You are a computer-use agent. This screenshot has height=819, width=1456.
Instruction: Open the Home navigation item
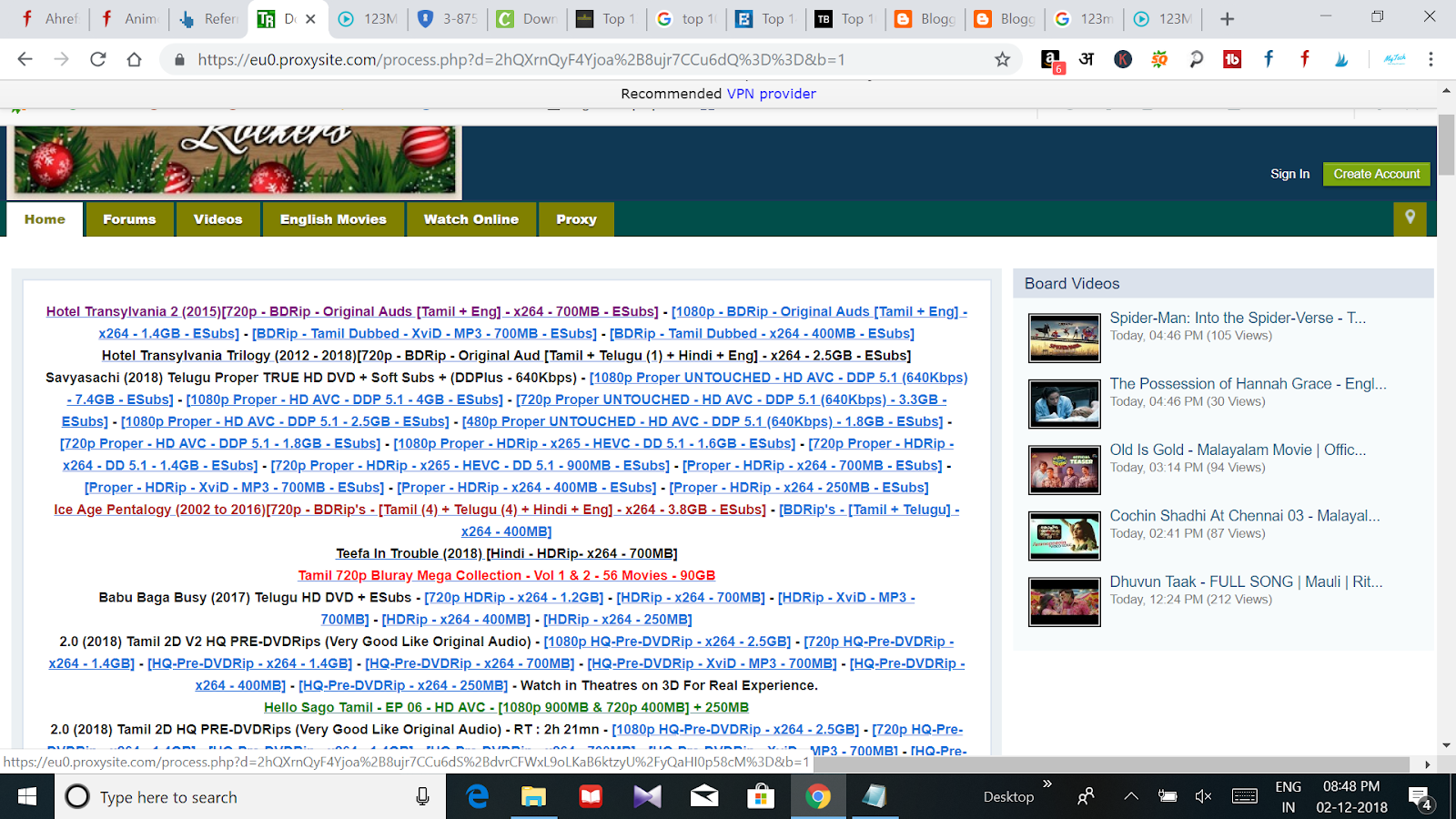[x=45, y=219]
